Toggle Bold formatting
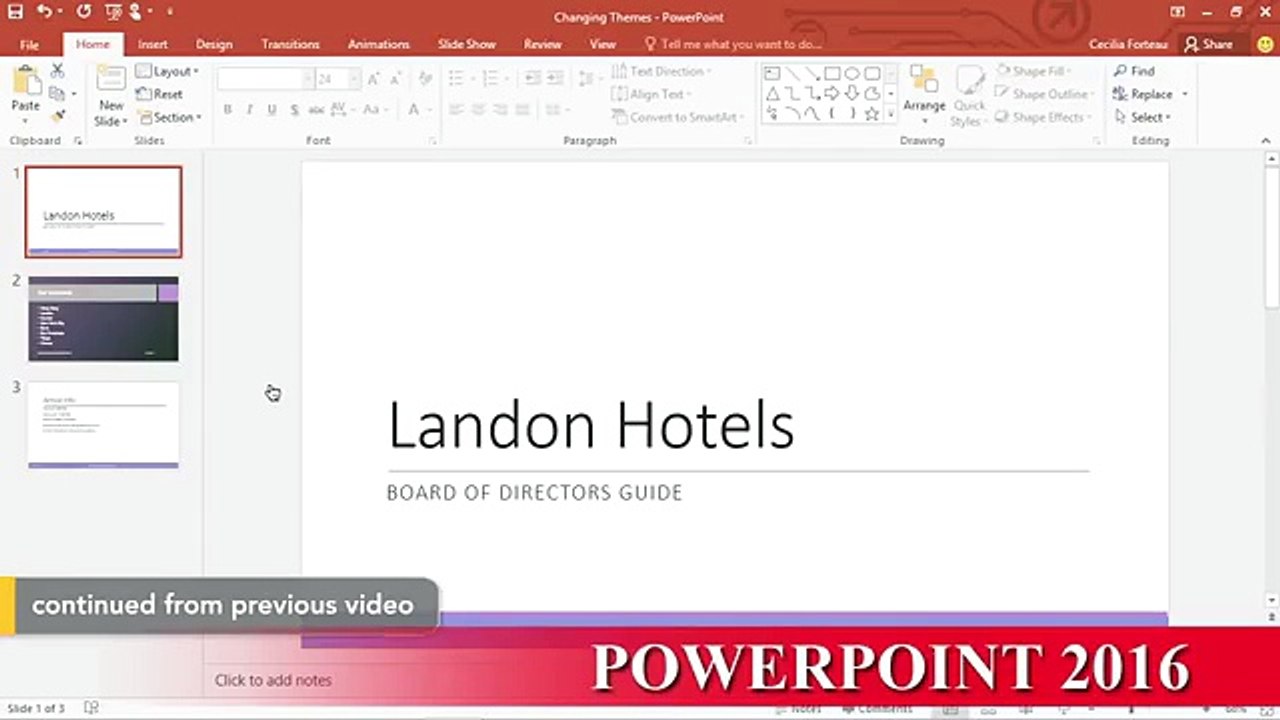The width and height of the screenshot is (1280, 720). [228, 109]
